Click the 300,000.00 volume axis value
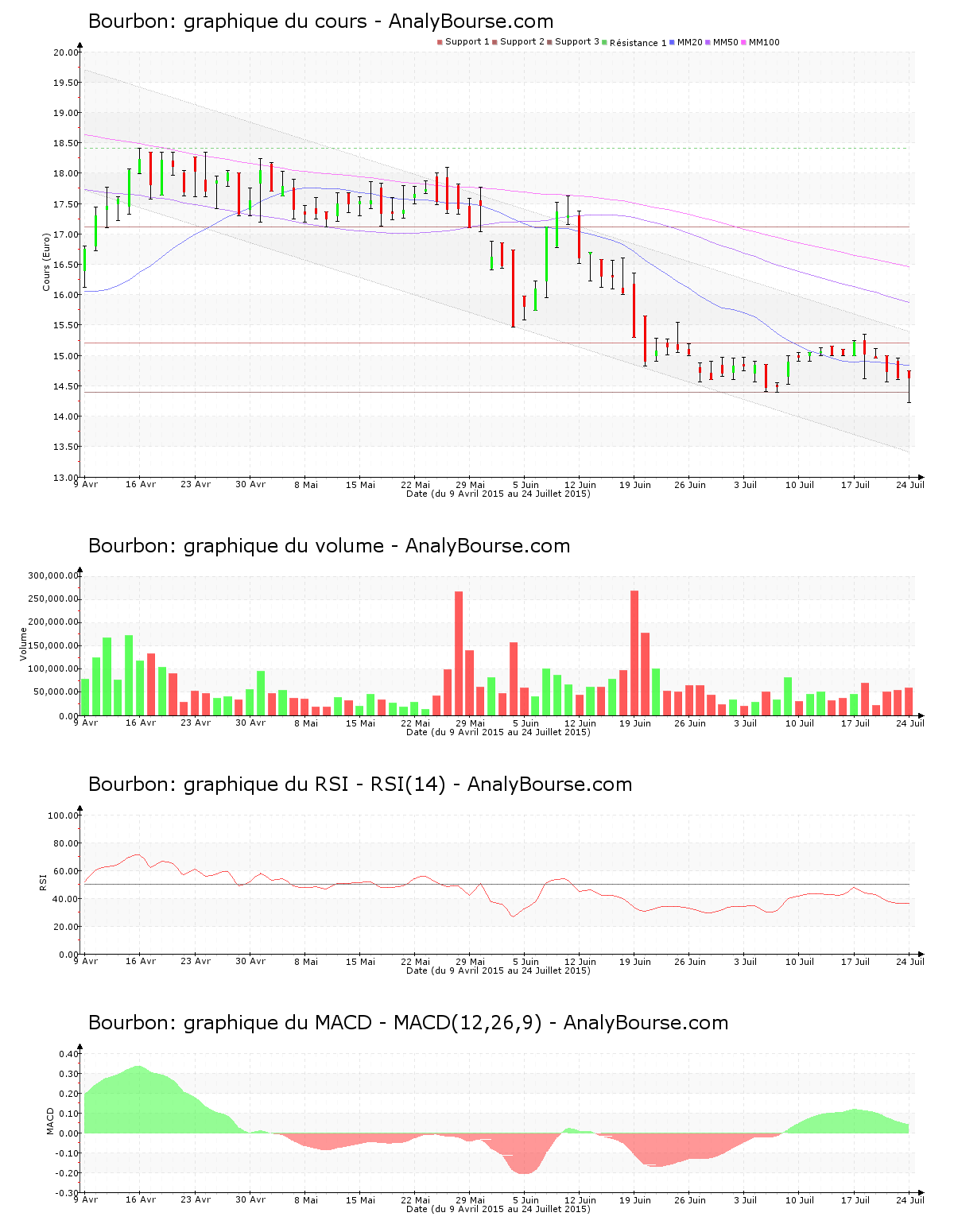 [x=53, y=576]
